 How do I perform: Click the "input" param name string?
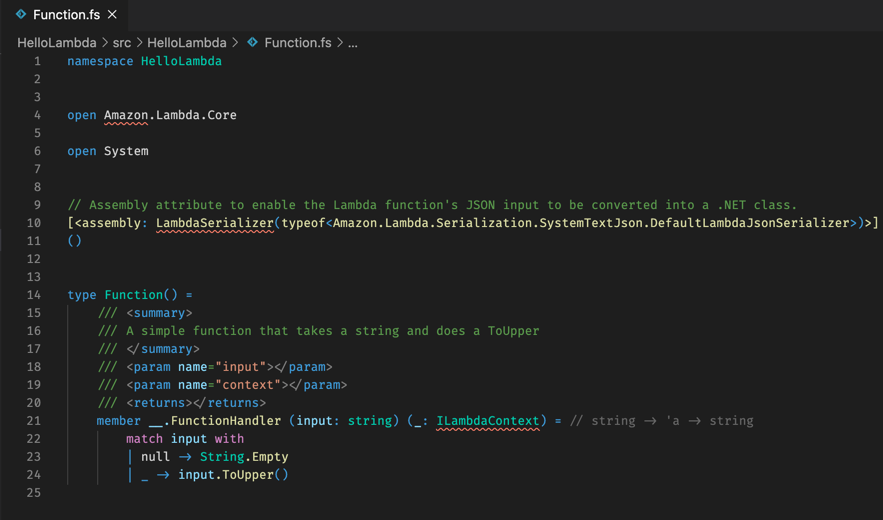[240, 367]
